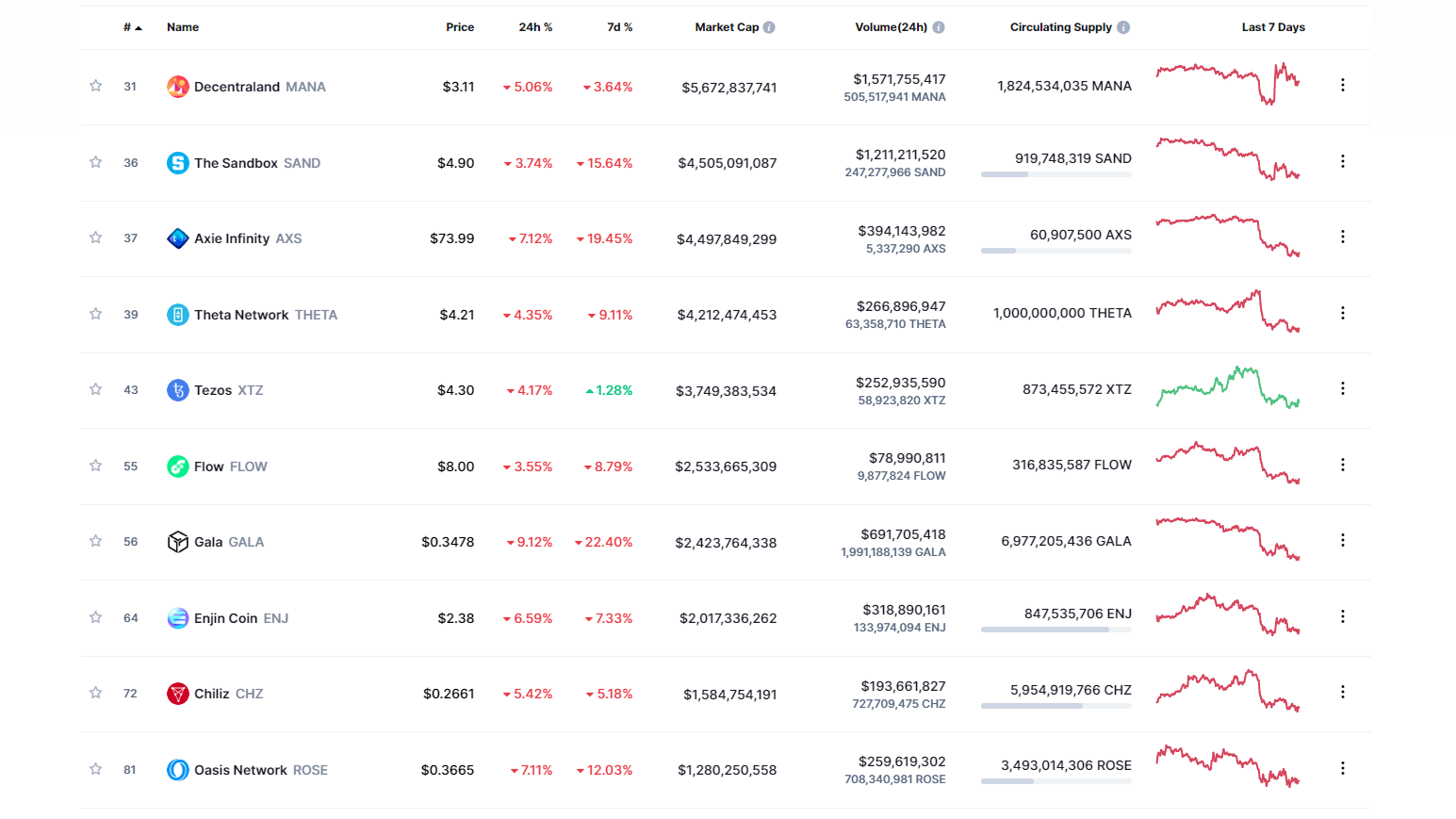Show Chiliz row actions menu
Viewport: 1456px width, 819px height.
(1343, 692)
